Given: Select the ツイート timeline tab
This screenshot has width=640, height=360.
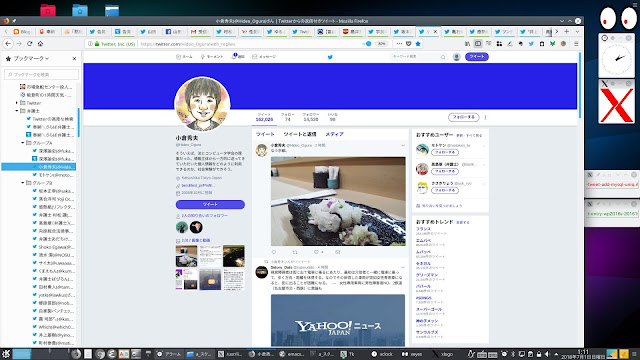Looking at the screenshot, I should tap(265, 134).
